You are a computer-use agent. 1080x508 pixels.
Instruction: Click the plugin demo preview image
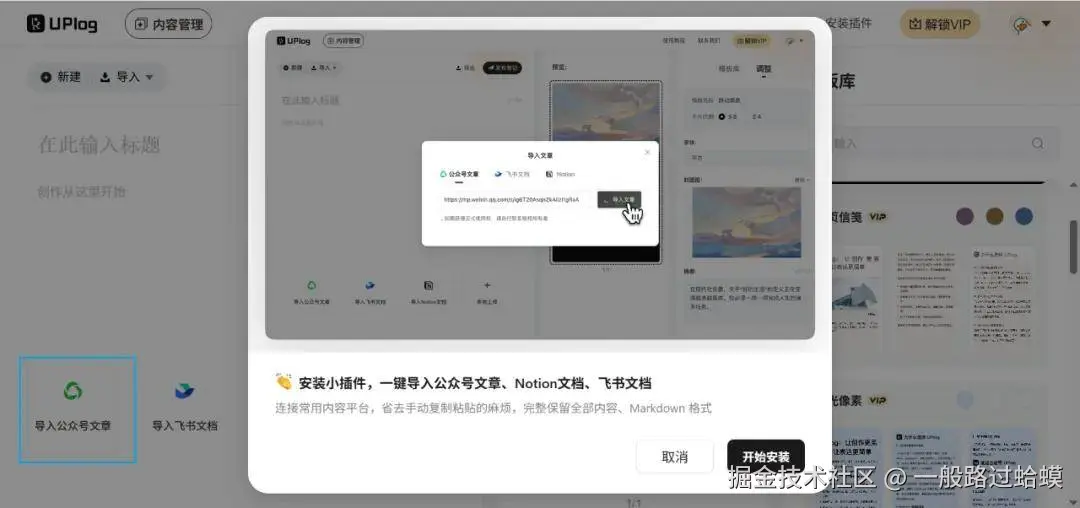point(540,184)
